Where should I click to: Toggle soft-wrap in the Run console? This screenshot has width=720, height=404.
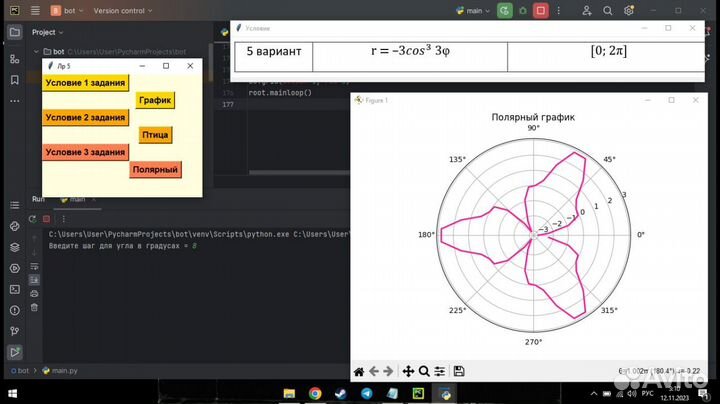(34, 265)
